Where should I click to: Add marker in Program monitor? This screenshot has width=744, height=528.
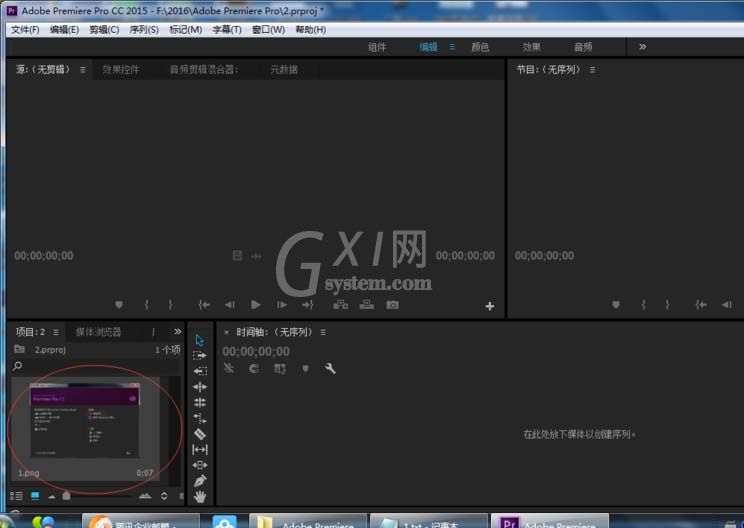(x=616, y=305)
